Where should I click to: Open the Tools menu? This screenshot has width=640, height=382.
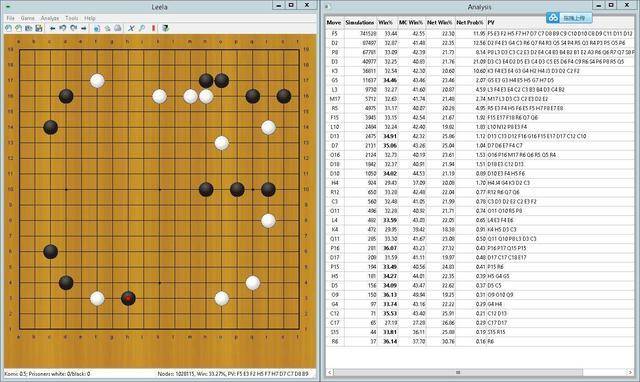coord(72,18)
